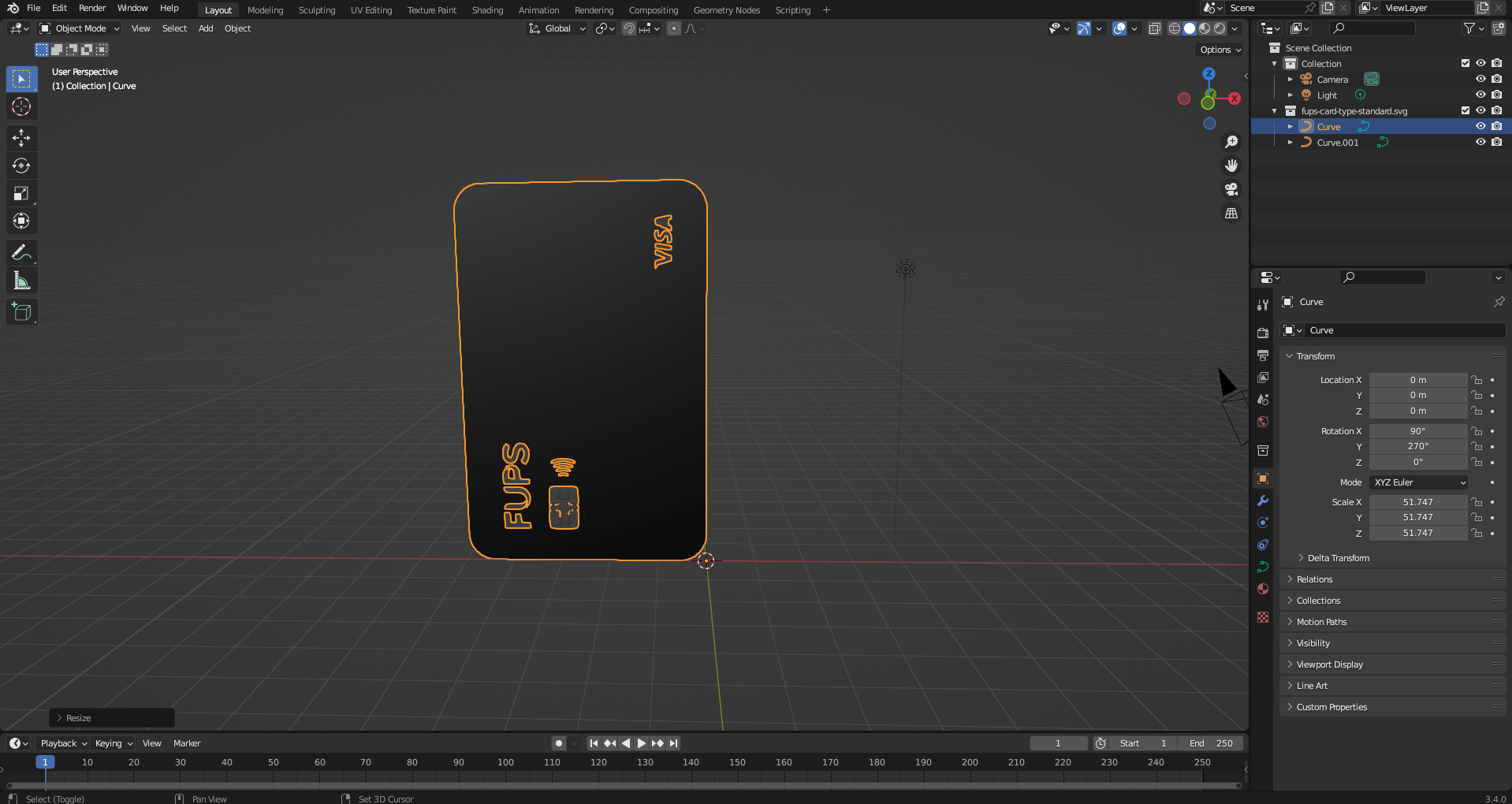Expand the Visibility panel

click(x=1313, y=643)
